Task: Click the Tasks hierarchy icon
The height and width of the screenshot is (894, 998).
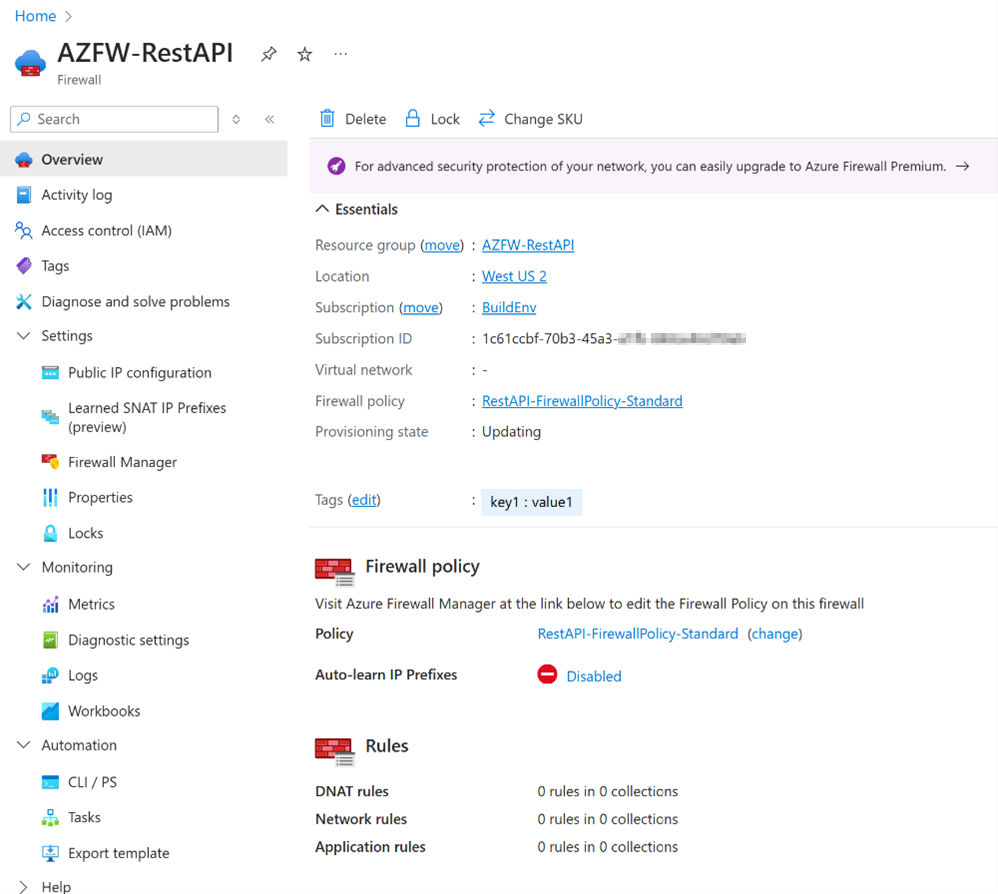Action: (x=50, y=817)
